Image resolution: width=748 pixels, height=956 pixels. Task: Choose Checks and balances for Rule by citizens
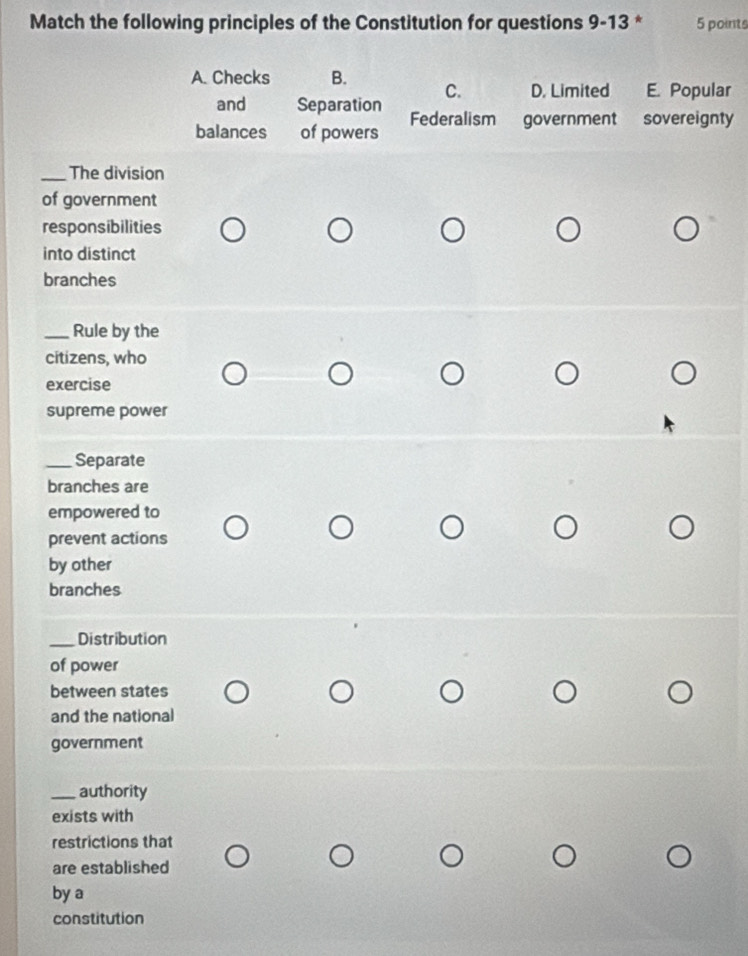point(232,374)
